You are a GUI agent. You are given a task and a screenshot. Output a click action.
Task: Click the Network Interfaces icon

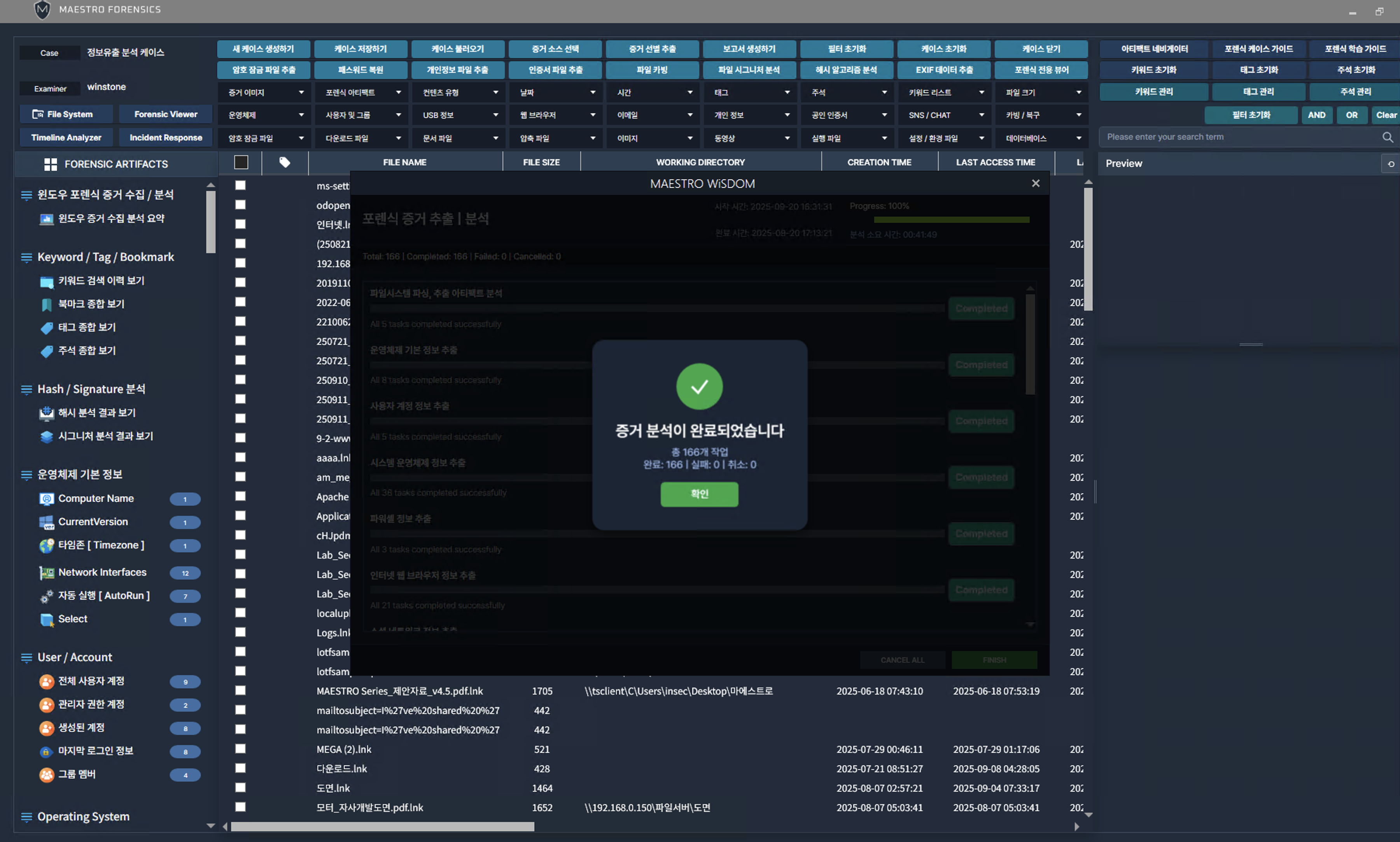(x=47, y=573)
